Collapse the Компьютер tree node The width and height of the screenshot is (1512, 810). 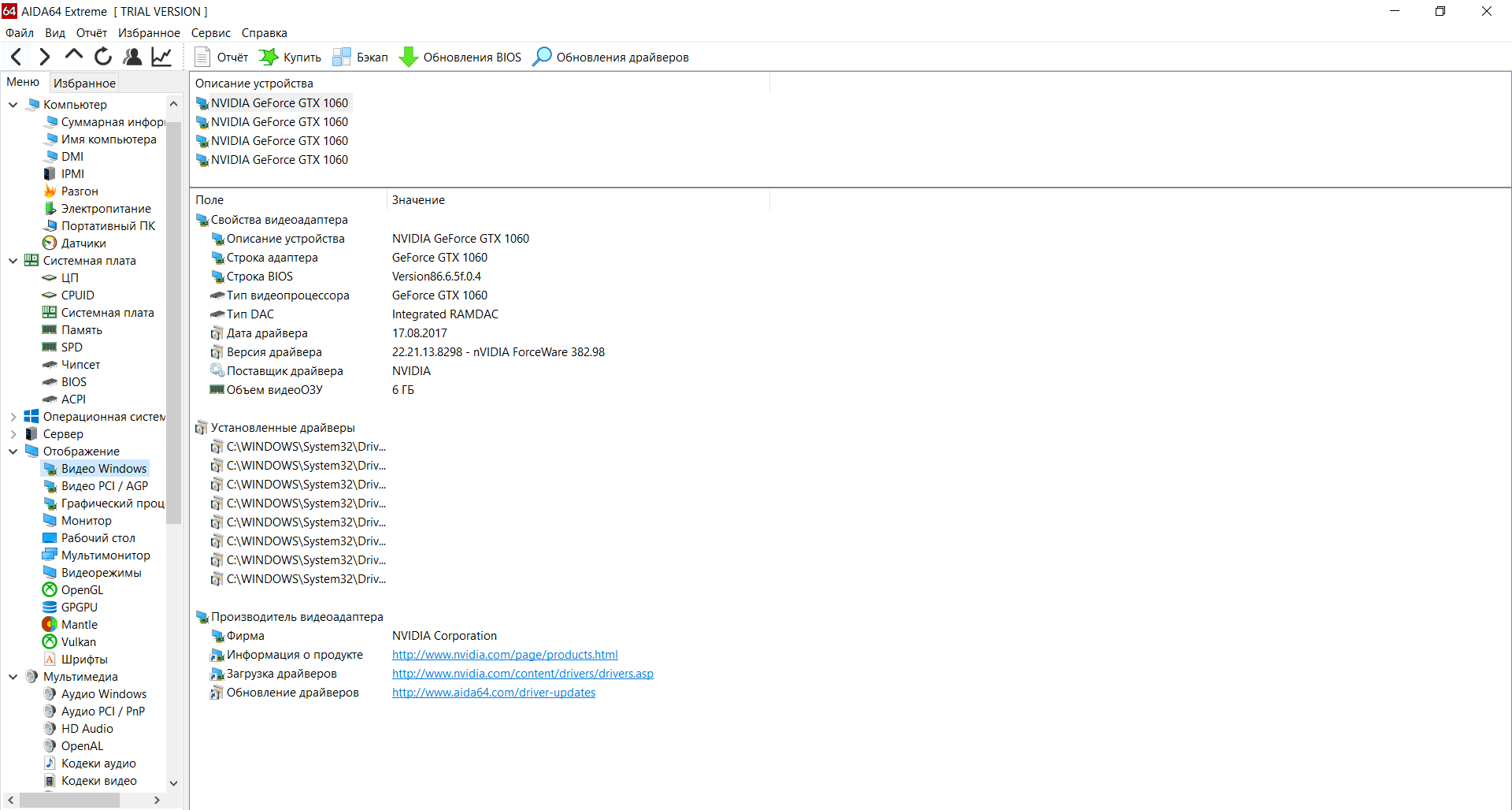pyautogui.click(x=13, y=105)
